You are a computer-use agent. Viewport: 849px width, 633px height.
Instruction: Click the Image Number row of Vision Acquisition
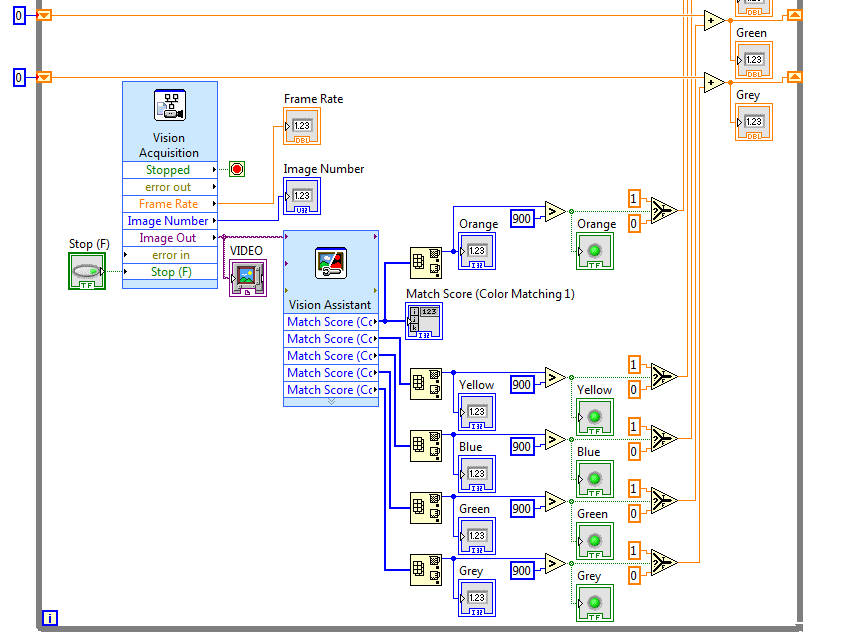tap(170, 221)
